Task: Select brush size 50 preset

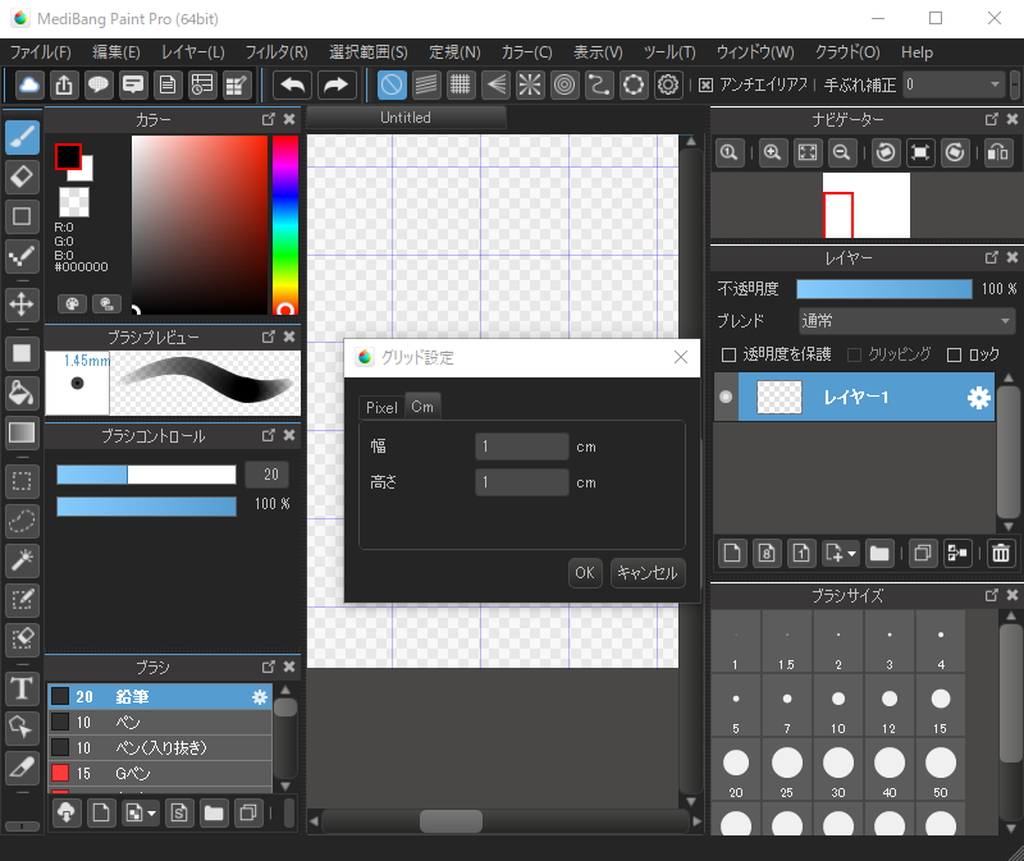Action: 940,771
